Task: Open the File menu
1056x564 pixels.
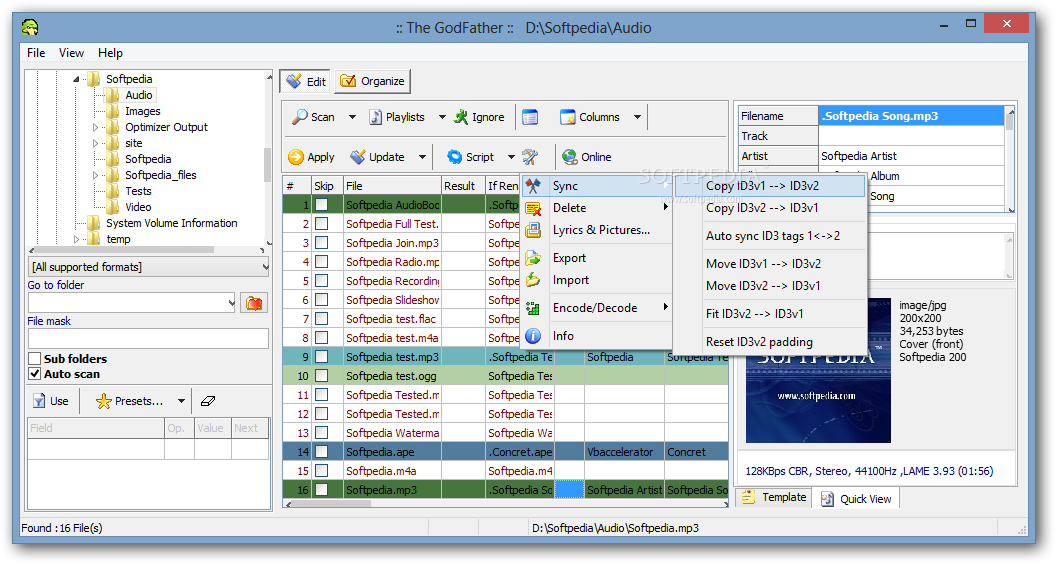Action: coord(36,53)
